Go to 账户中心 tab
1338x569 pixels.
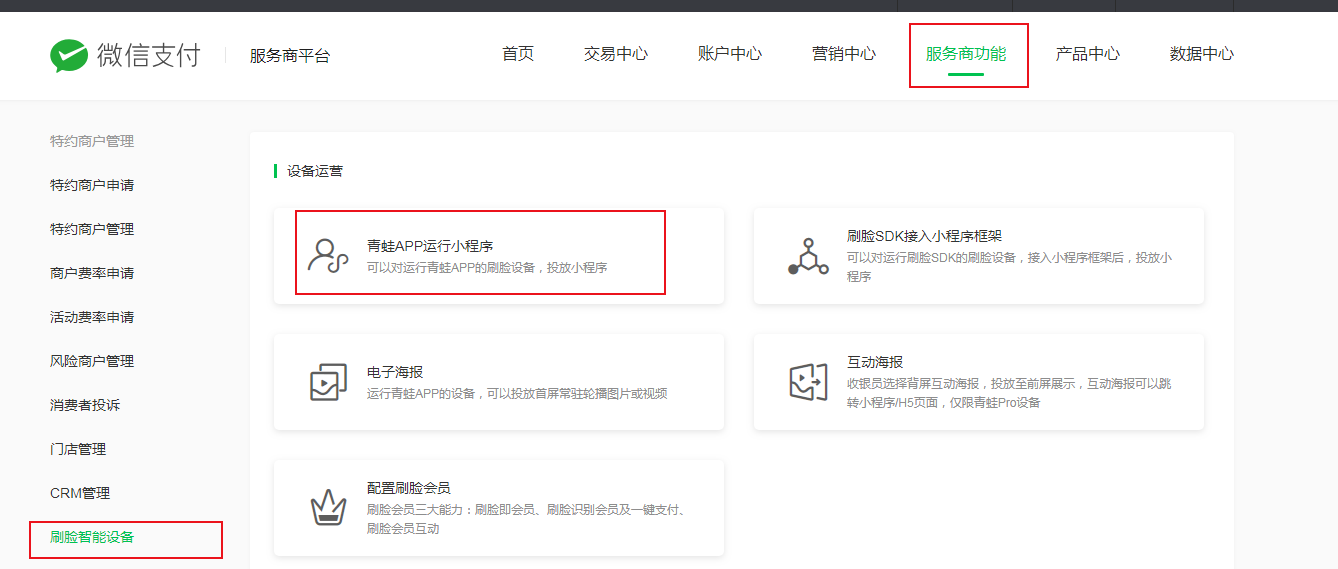730,54
